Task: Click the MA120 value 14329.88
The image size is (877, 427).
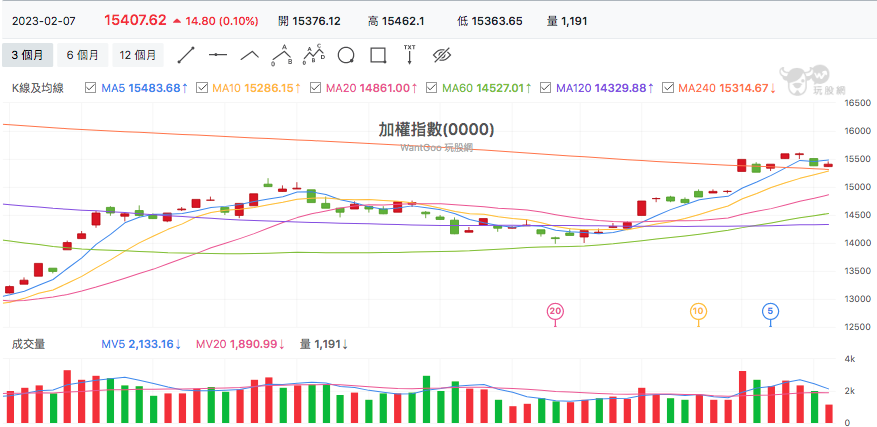Action: 620,88
